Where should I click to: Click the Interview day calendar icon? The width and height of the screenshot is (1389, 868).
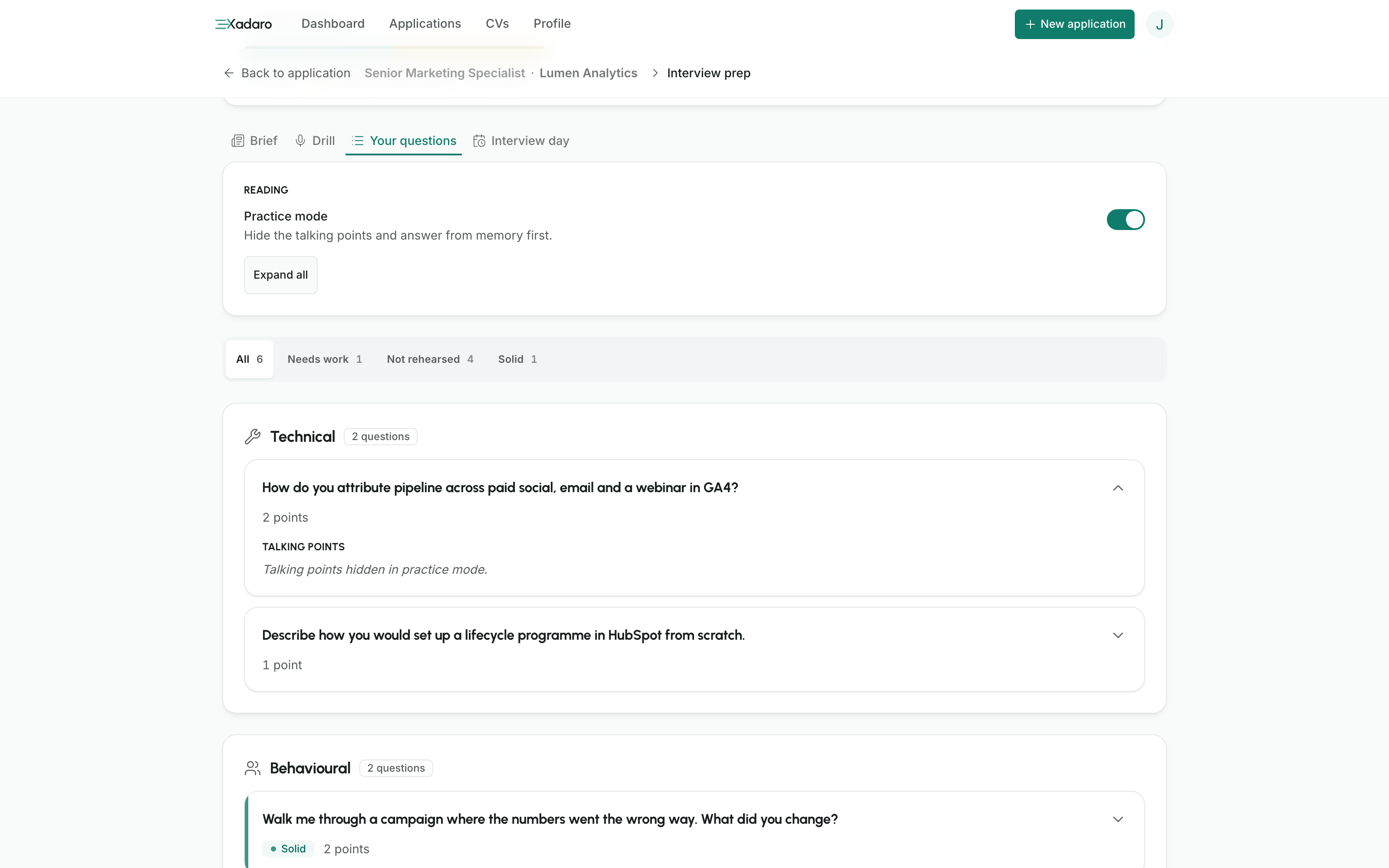point(479,141)
